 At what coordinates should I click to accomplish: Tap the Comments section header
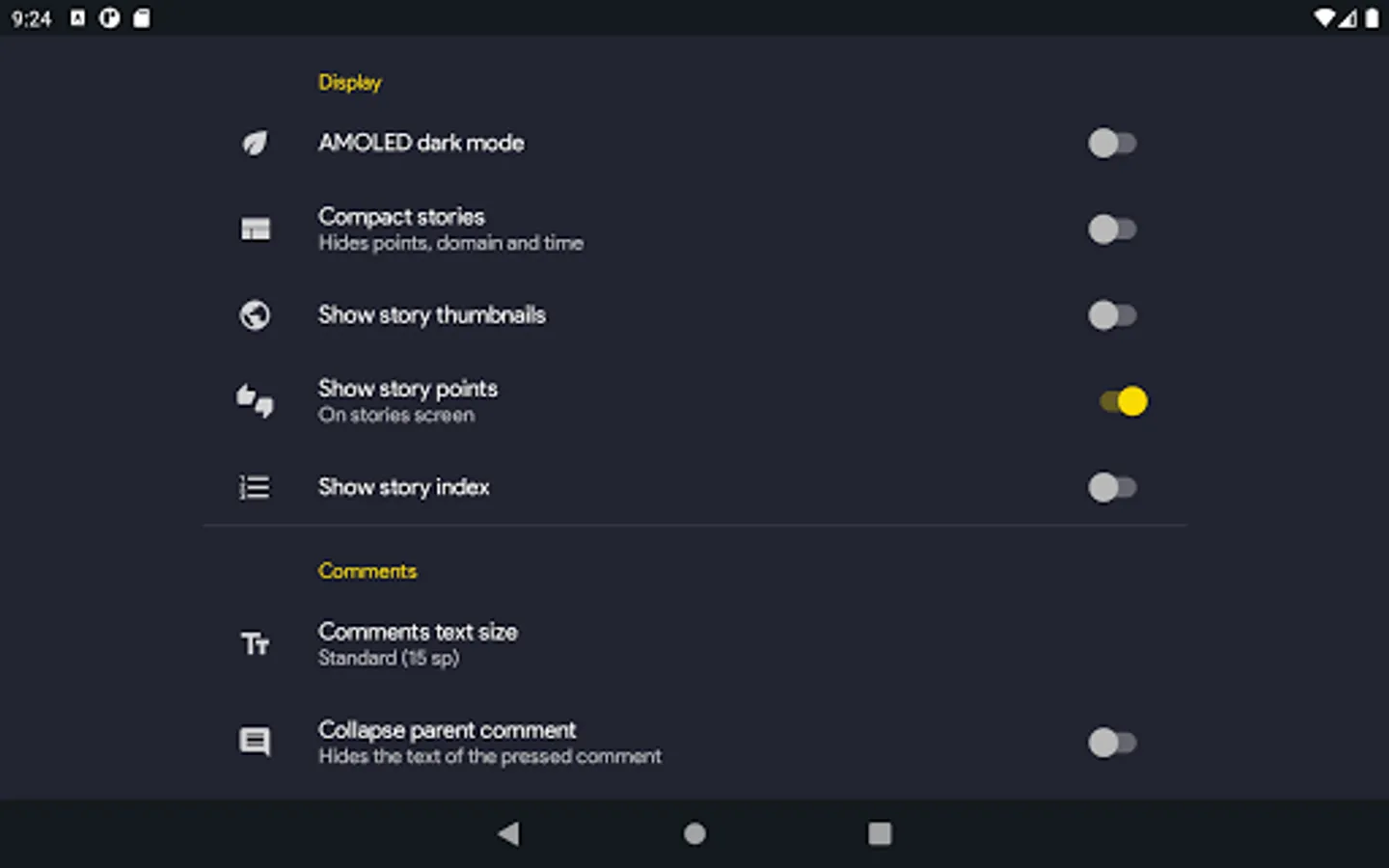point(368,571)
